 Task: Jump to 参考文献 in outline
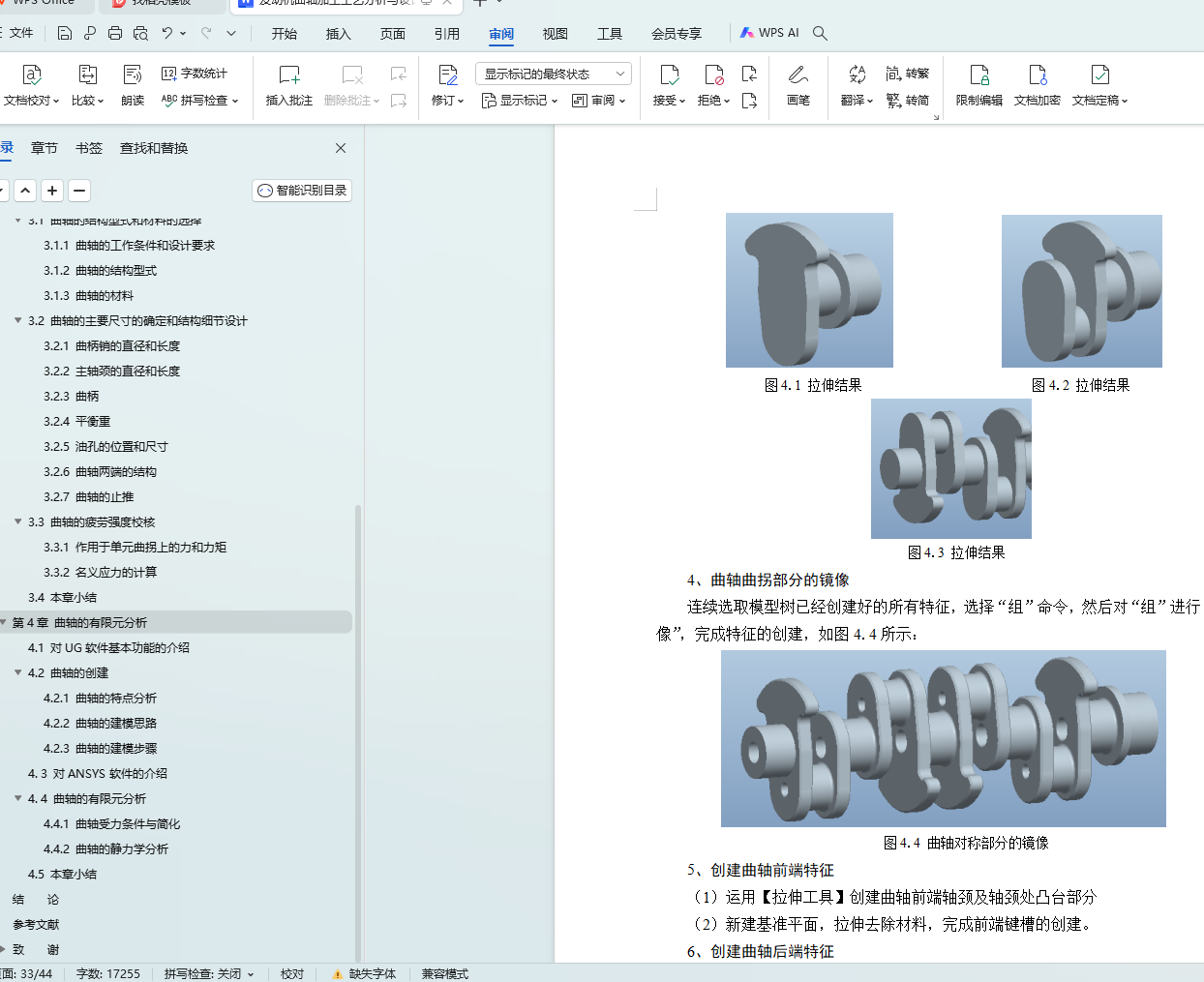point(36,925)
